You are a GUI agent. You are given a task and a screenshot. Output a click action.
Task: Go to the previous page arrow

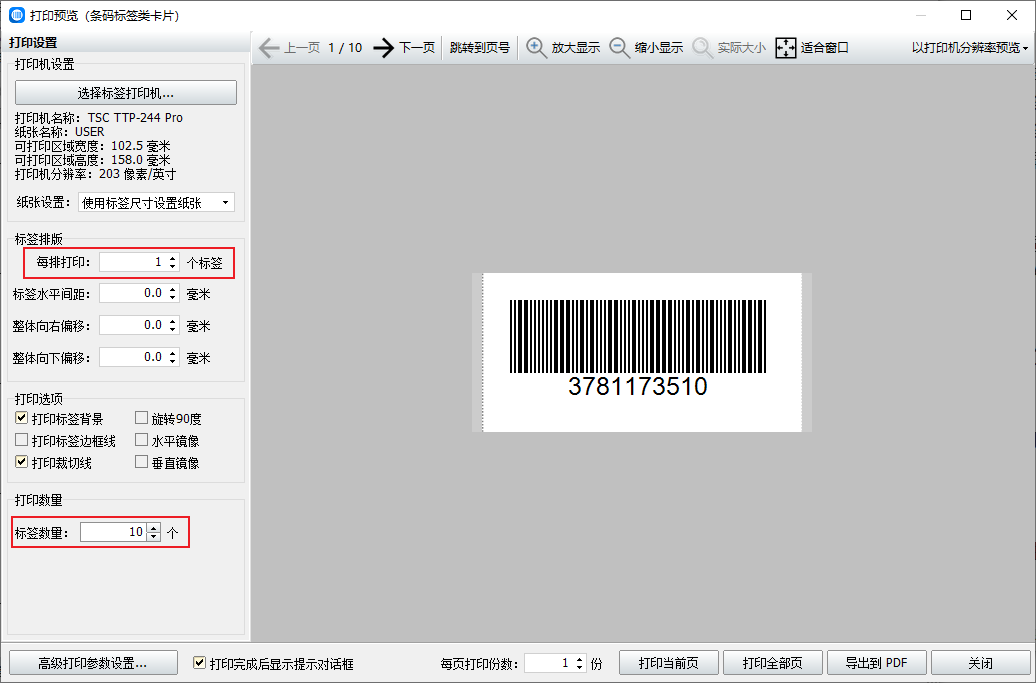(268, 48)
